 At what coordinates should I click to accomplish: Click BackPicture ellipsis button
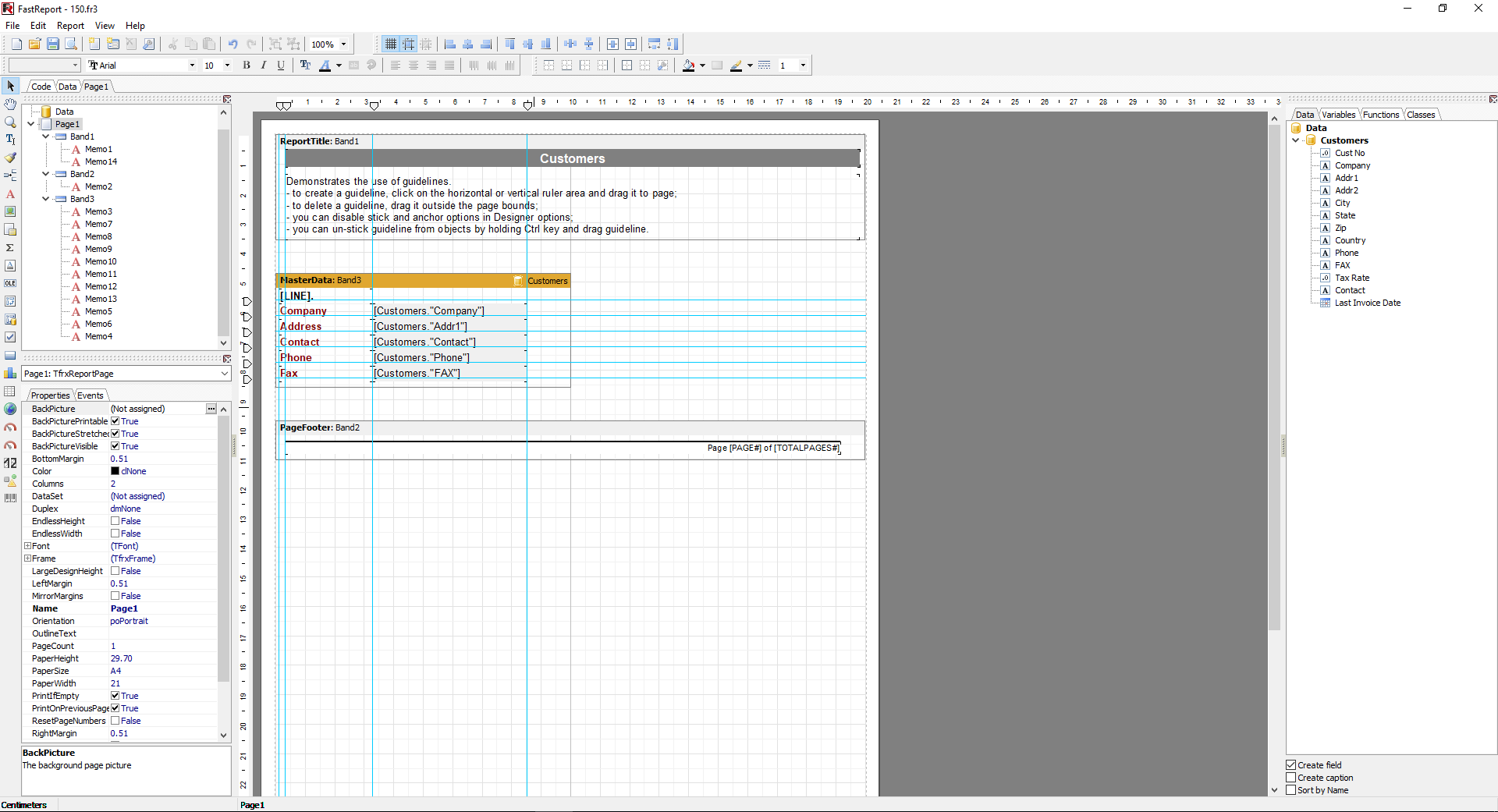(211, 409)
